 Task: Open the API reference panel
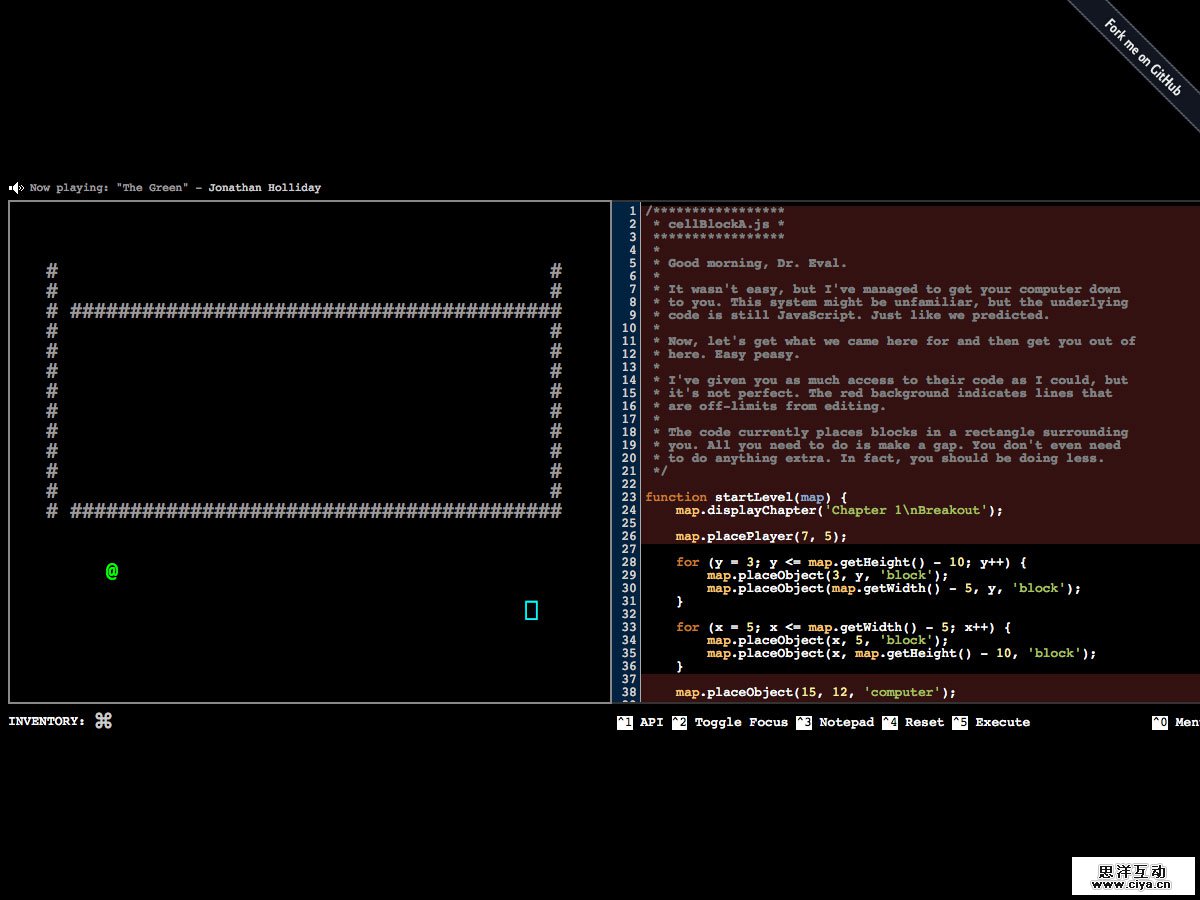pos(651,722)
